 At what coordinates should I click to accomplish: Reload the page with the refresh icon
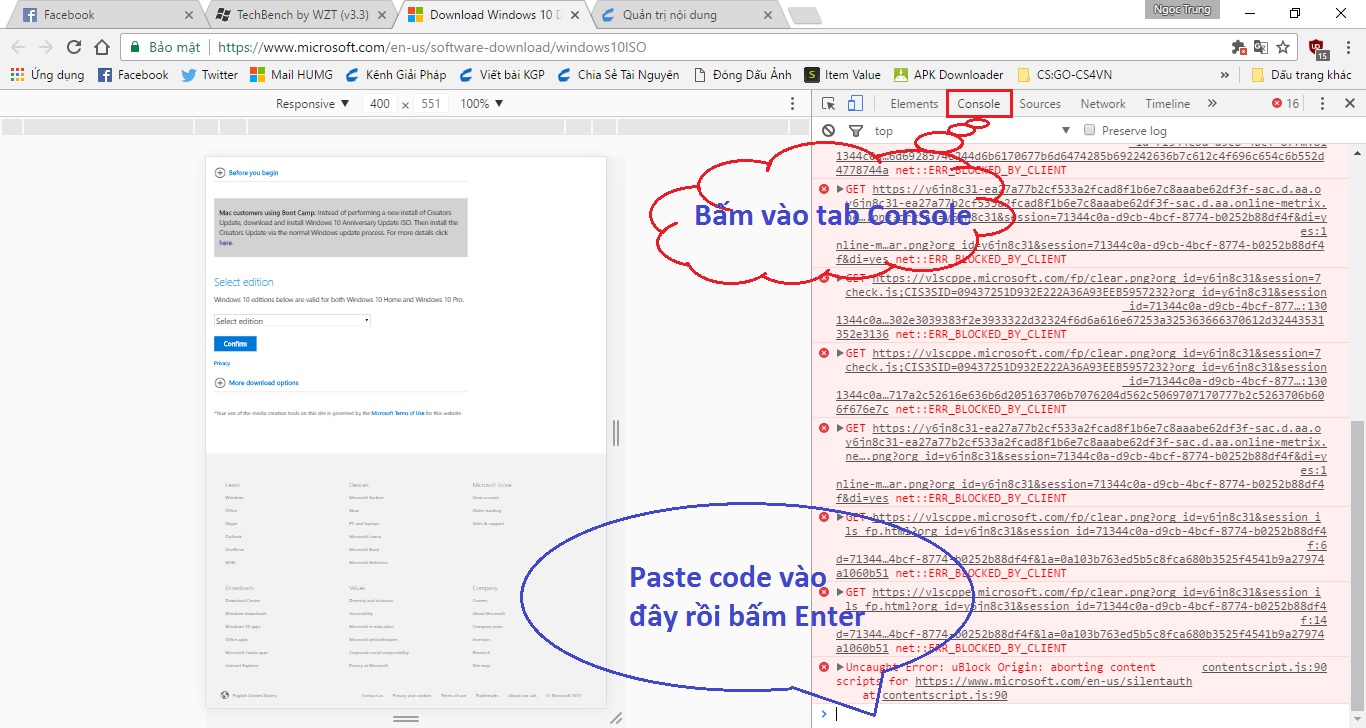tap(74, 47)
